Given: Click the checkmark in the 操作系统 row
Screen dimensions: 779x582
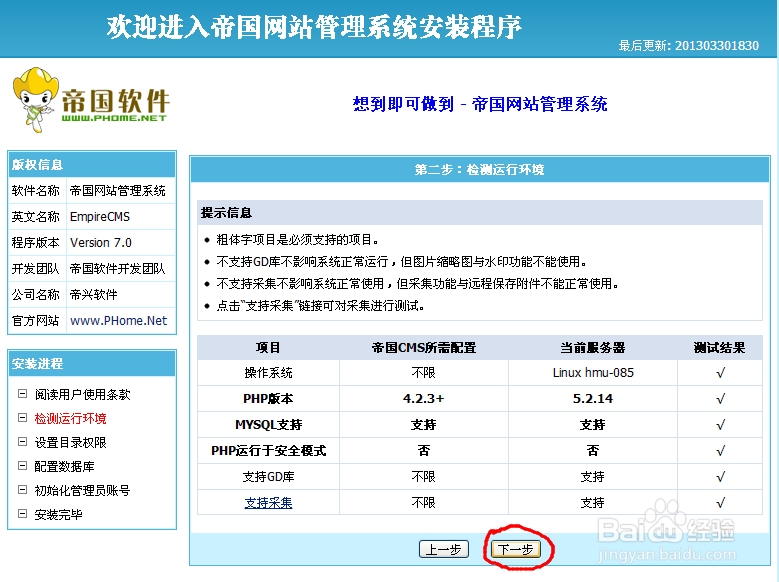Looking at the screenshot, I should [x=720, y=373].
